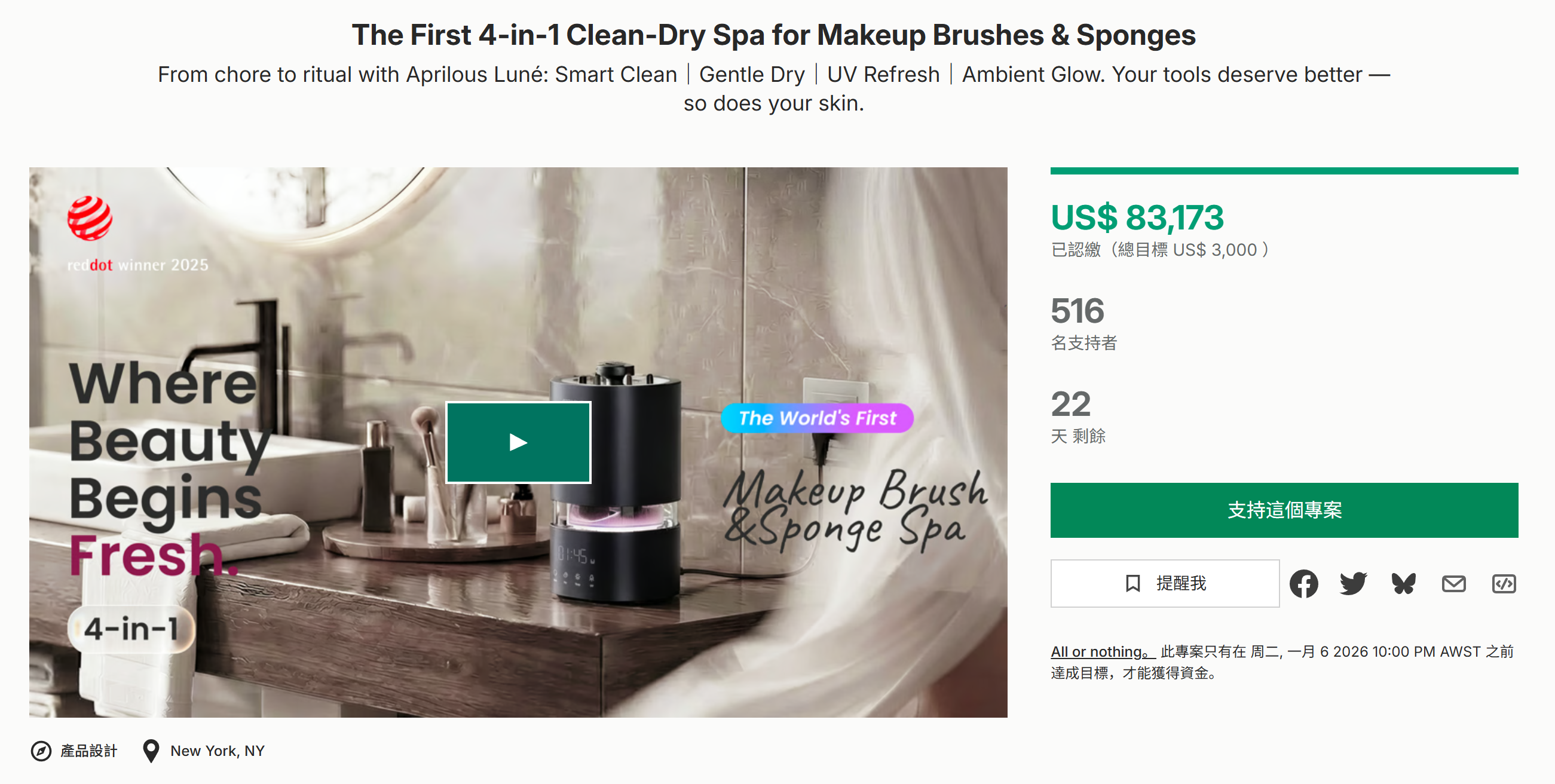This screenshot has width=1555, height=784.
Task: Click the compass icon beside 產品設計
Action: (x=41, y=751)
